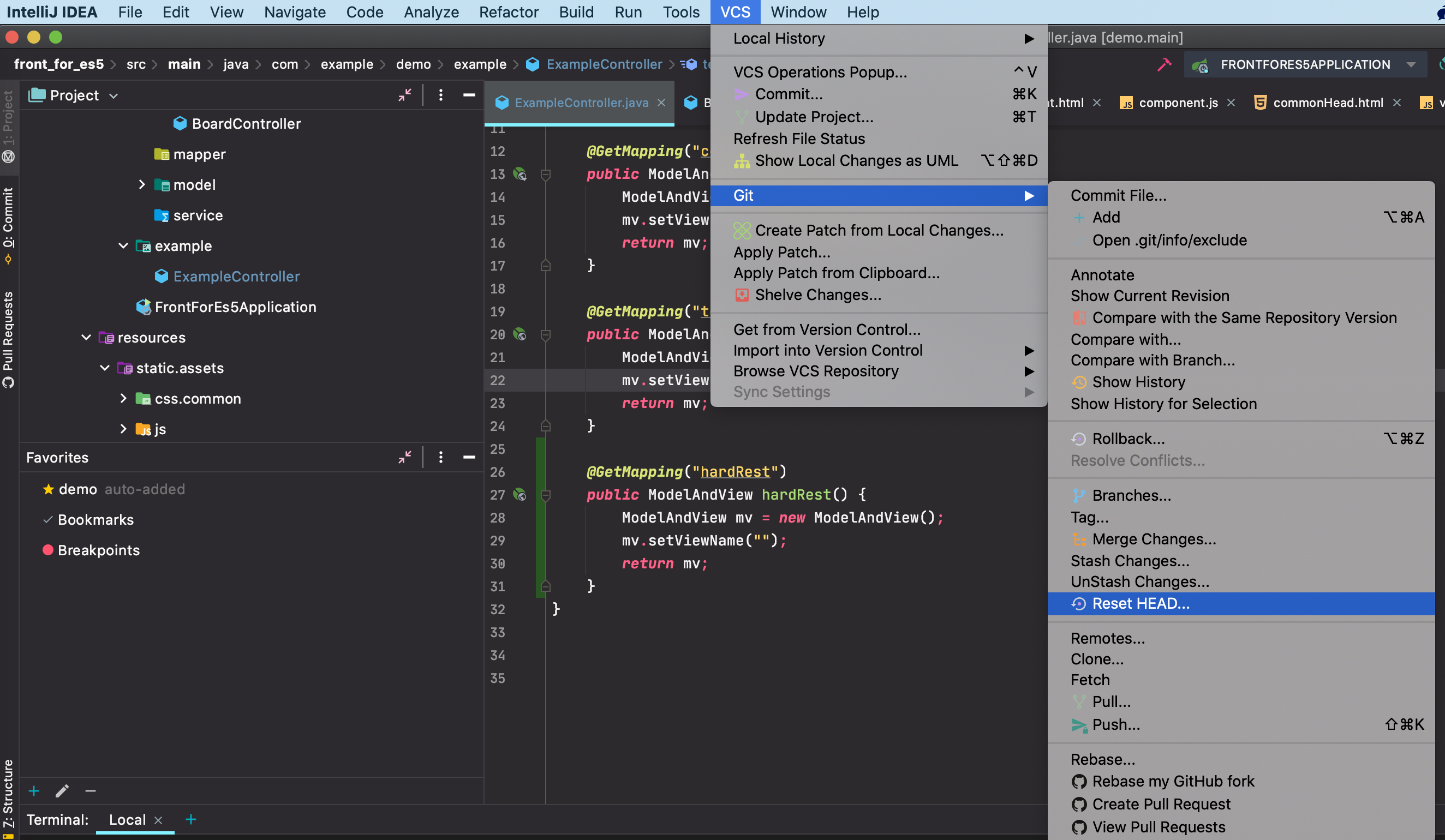Click remove minus icon in Favorites toolbar
The image size is (1445, 840).
click(x=90, y=791)
